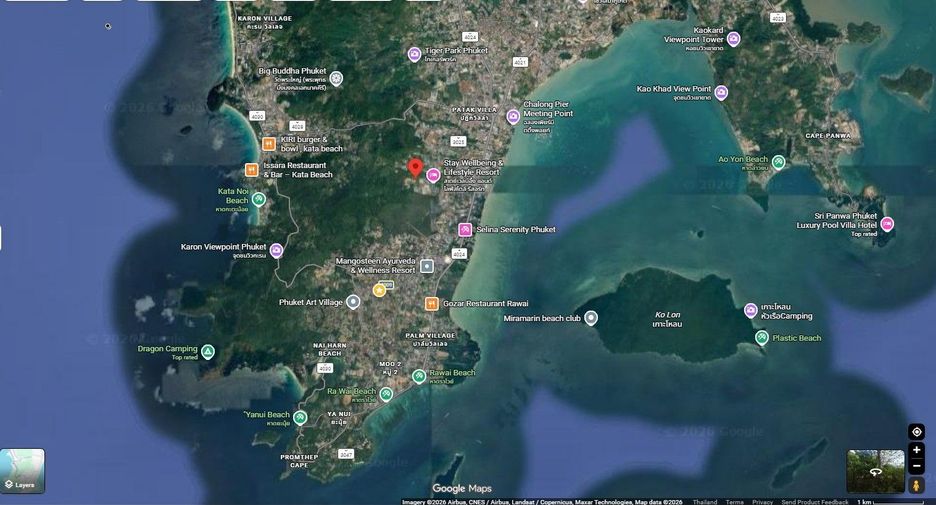Open Mangosteen Ayurveda & Wellness Resort marker
Viewport: 936px width, 505px height.
pyautogui.click(x=427, y=266)
